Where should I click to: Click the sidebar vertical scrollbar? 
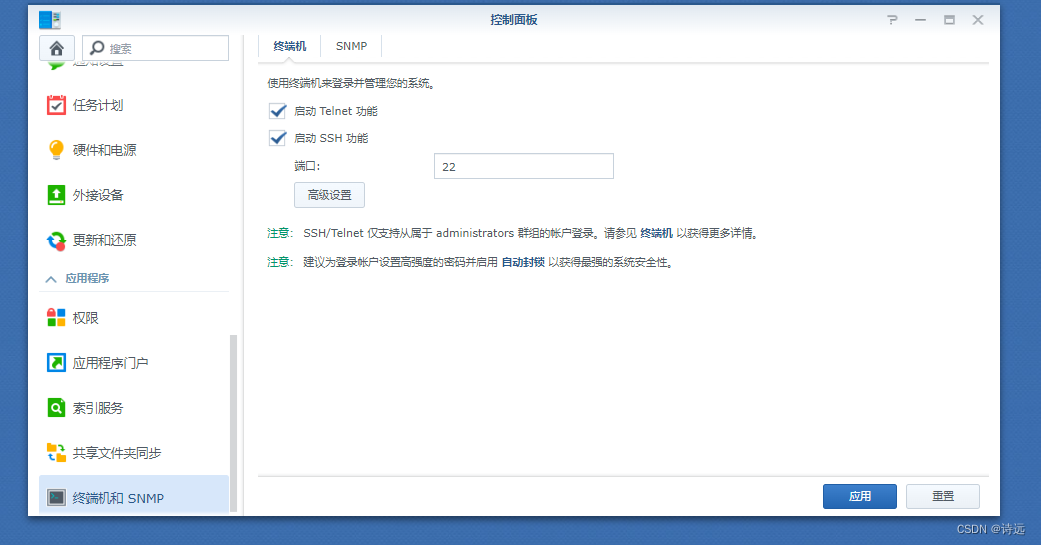(233, 424)
